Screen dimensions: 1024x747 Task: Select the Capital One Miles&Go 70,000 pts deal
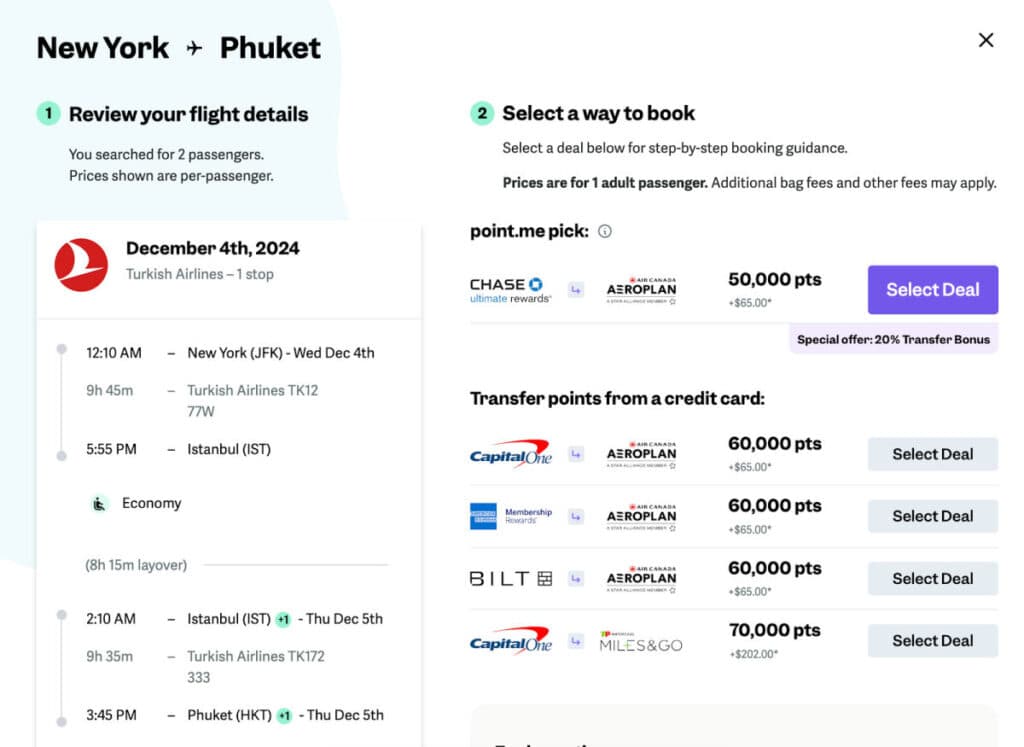coord(932,641)
